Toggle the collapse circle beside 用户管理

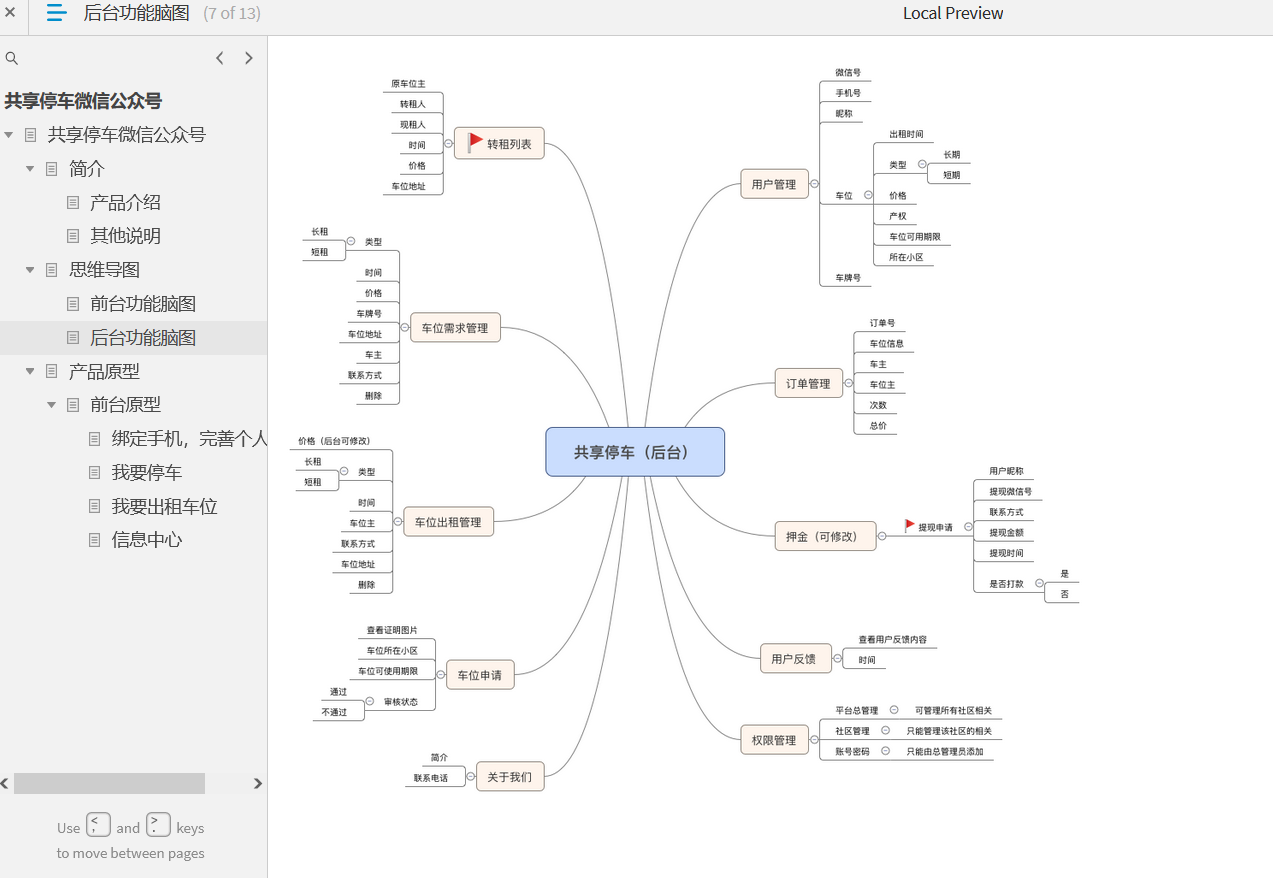point(814,184)
